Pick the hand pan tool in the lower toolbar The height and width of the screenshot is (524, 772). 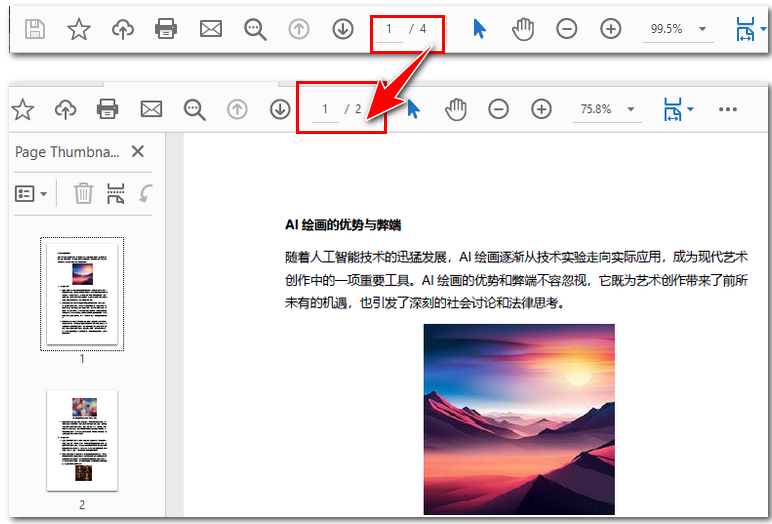tap(456, 109)
